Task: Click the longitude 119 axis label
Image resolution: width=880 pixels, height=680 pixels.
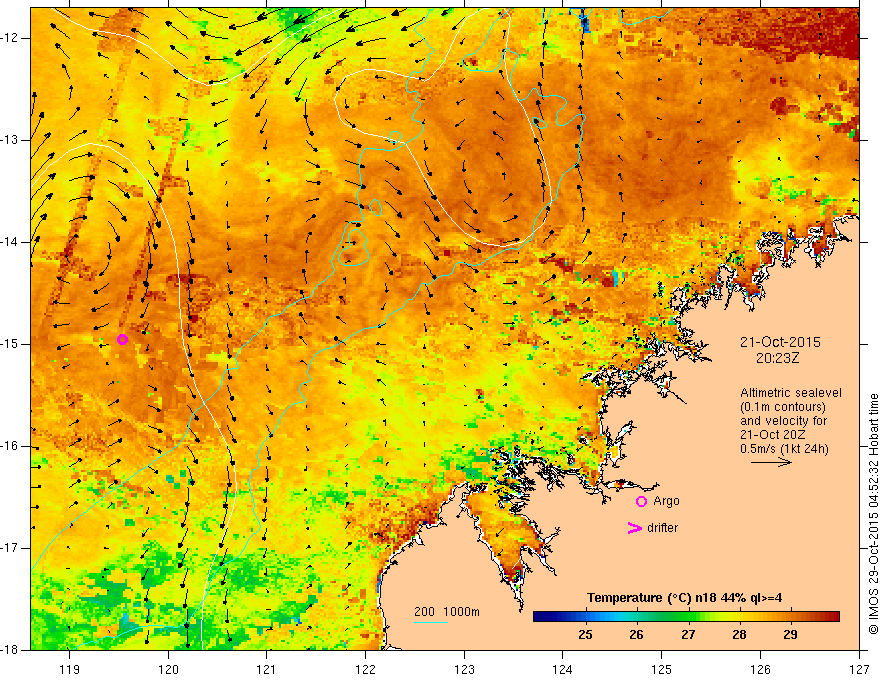Action: [70, 669]
